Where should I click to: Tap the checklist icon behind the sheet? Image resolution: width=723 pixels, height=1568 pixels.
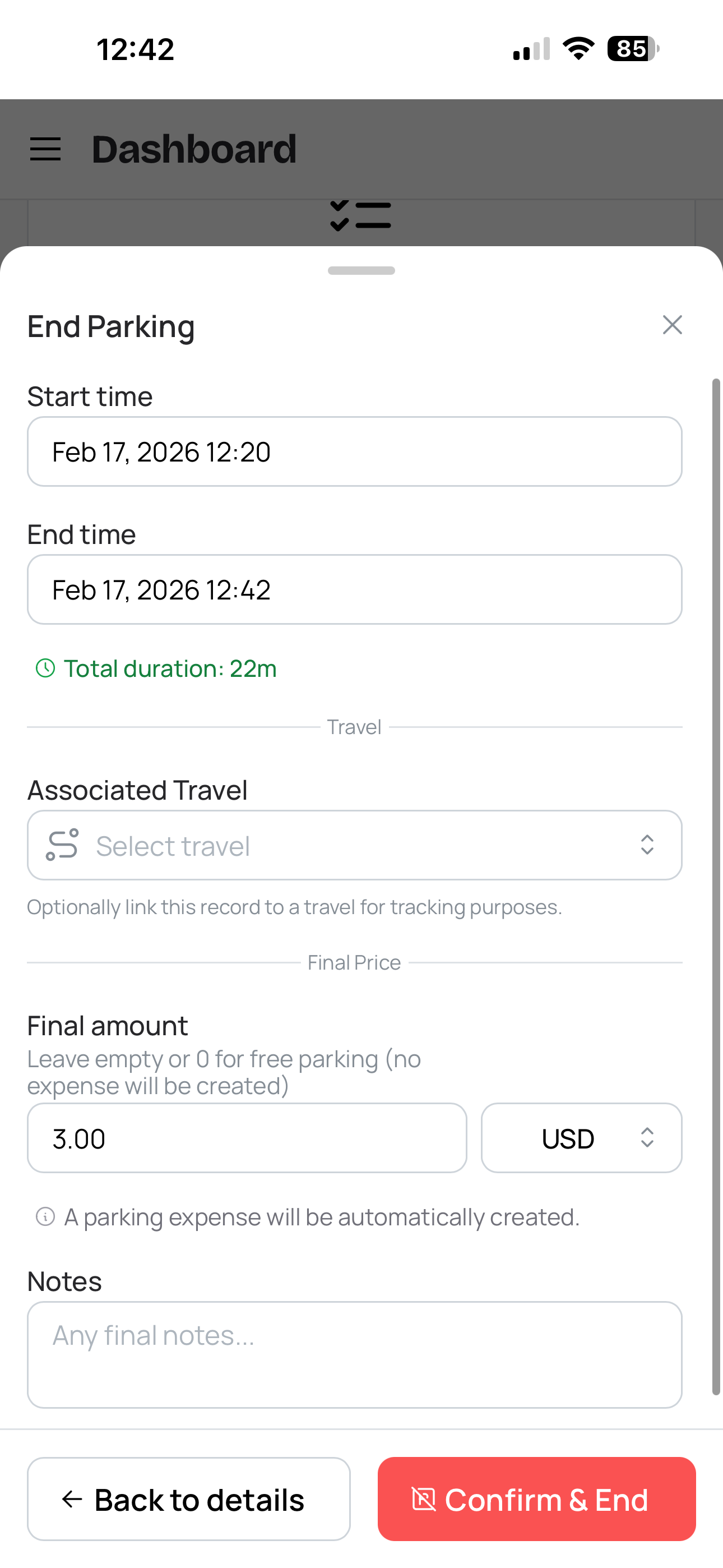point(361,216)
